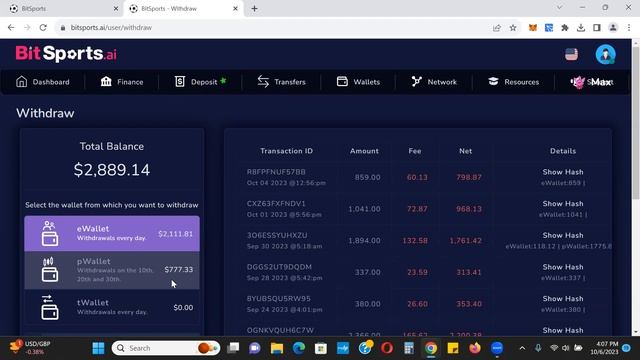This screenshot has height=360, width=640.
Task: Open the Transfers menu
Action: coord(281,82)
